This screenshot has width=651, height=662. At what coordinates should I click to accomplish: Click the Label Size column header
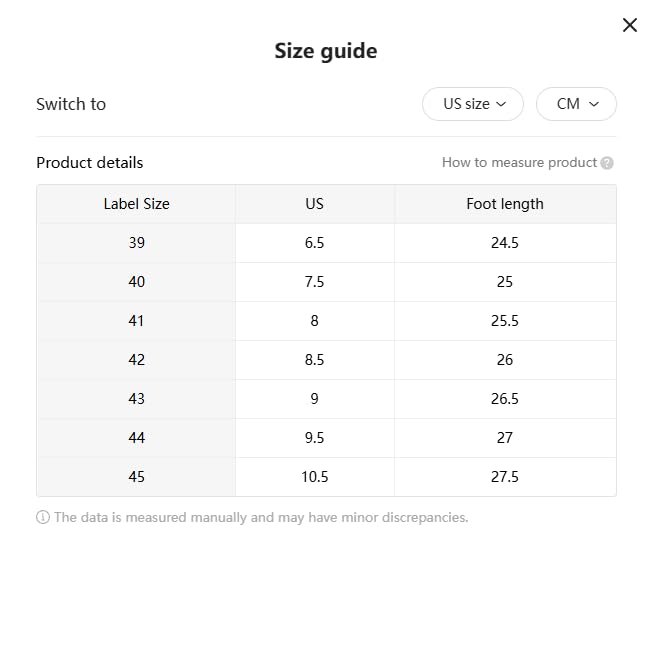136,204
